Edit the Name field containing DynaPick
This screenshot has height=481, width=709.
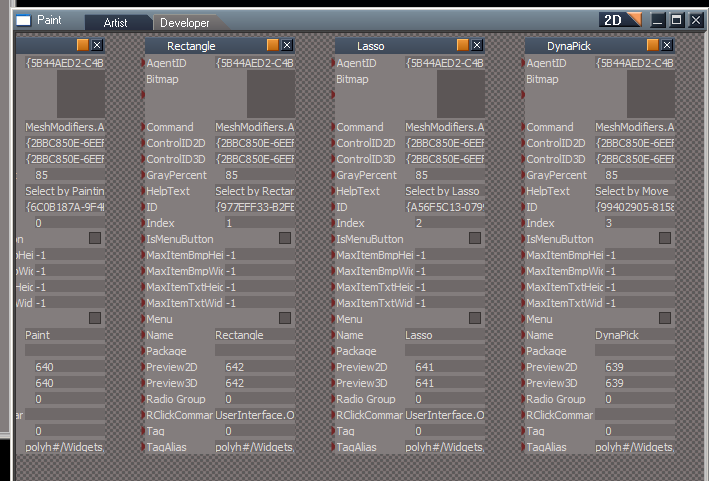coord(634,335)
